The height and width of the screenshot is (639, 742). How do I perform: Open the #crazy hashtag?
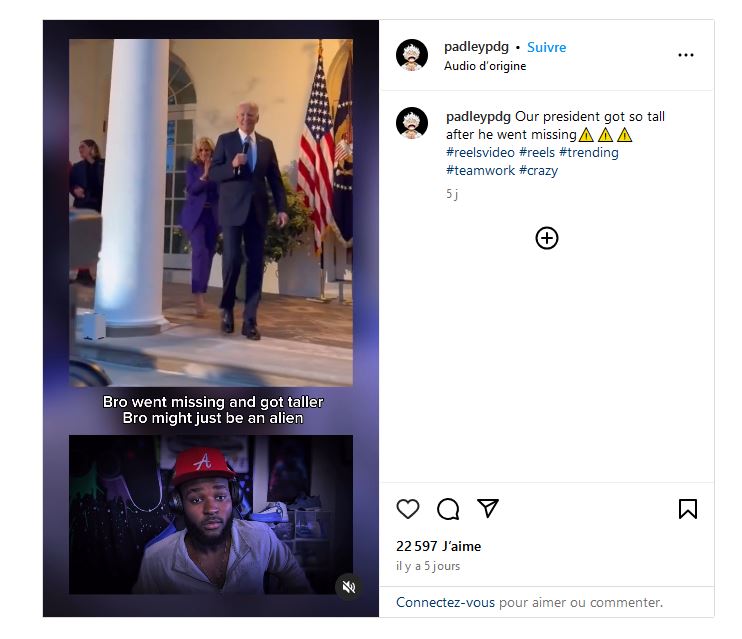539,171
